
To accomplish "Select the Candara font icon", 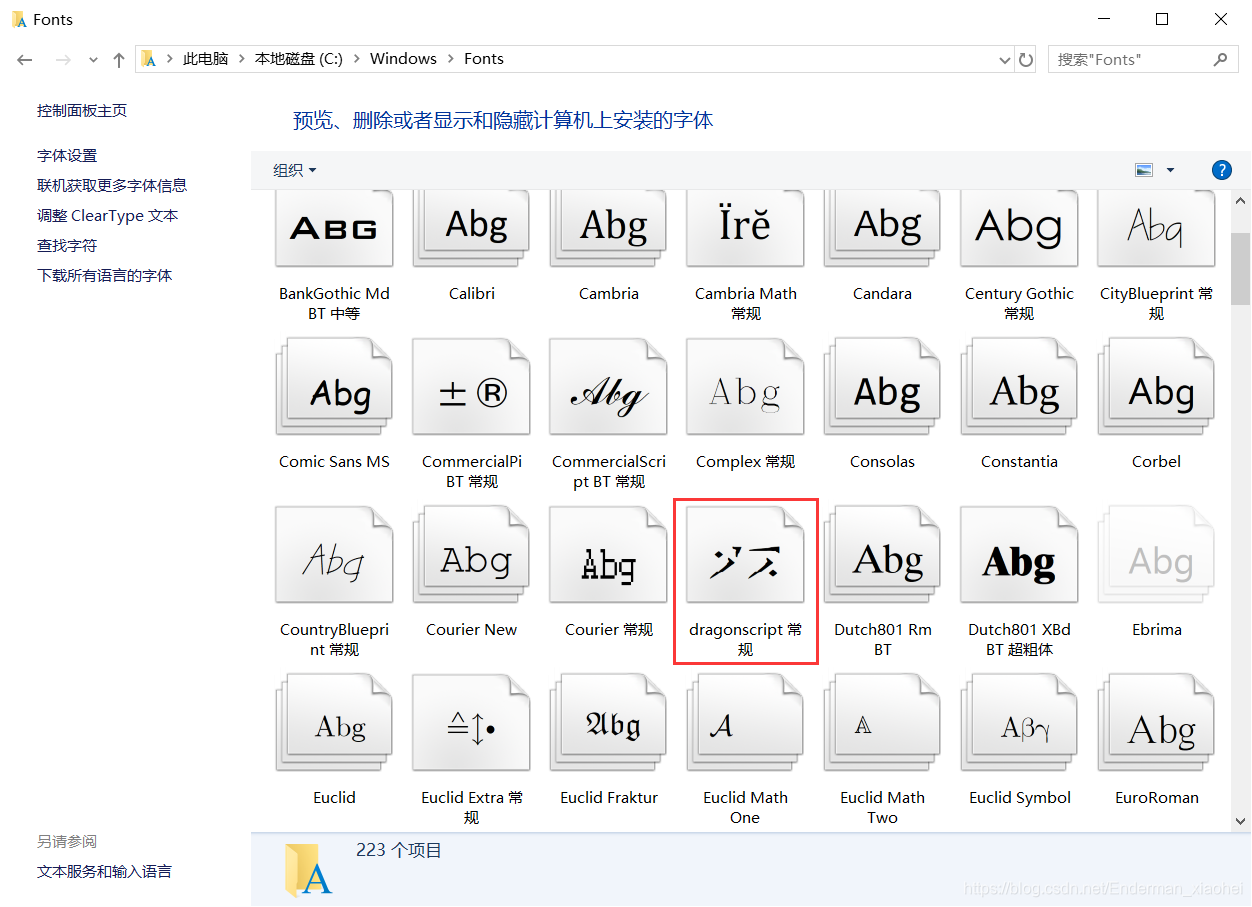I will 882,230.
